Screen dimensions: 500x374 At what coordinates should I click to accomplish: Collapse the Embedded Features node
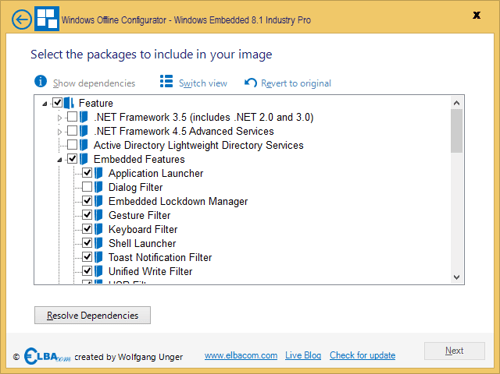[x=60, y=160]
